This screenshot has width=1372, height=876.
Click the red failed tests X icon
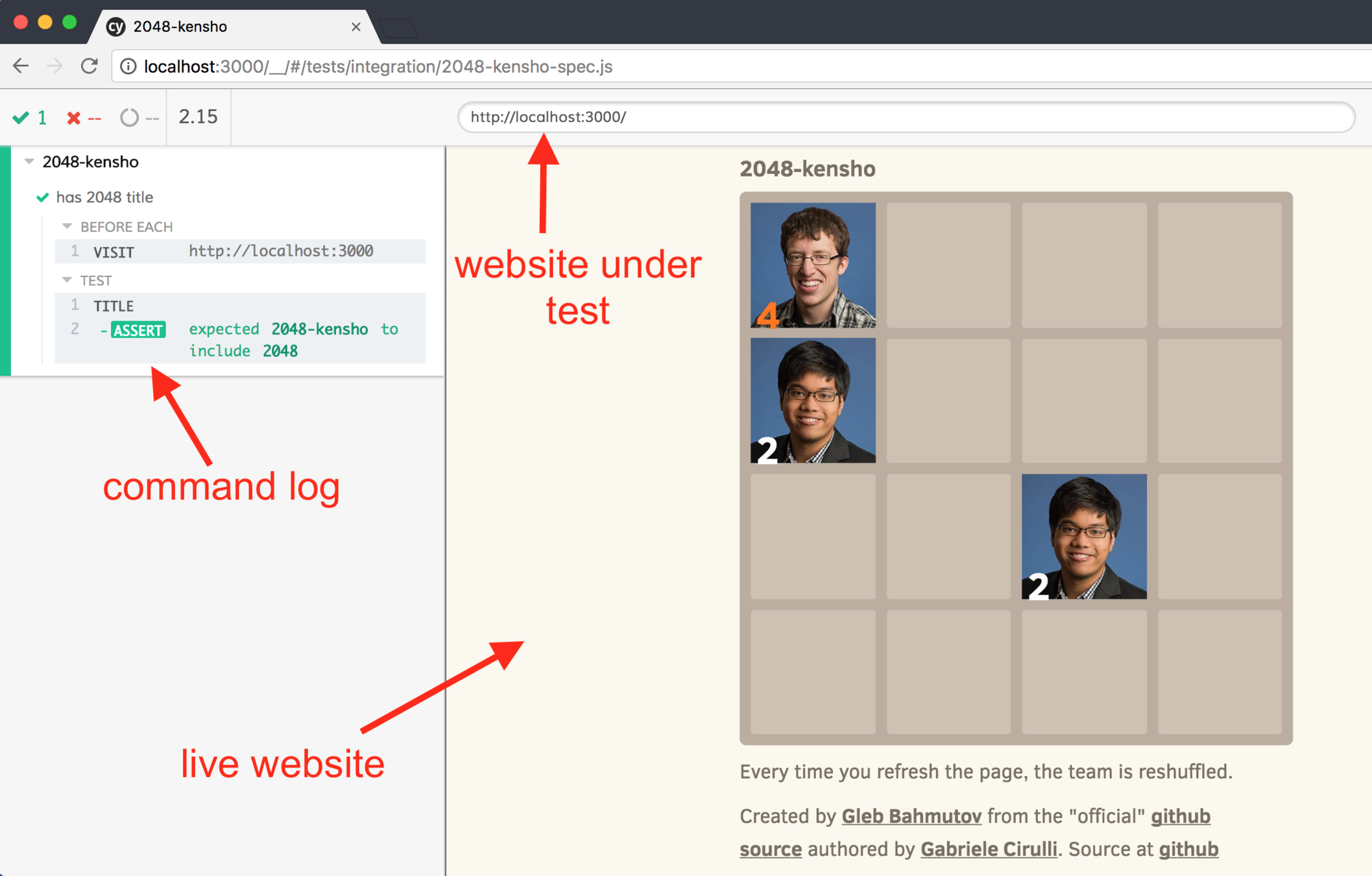tap(74, 117)
